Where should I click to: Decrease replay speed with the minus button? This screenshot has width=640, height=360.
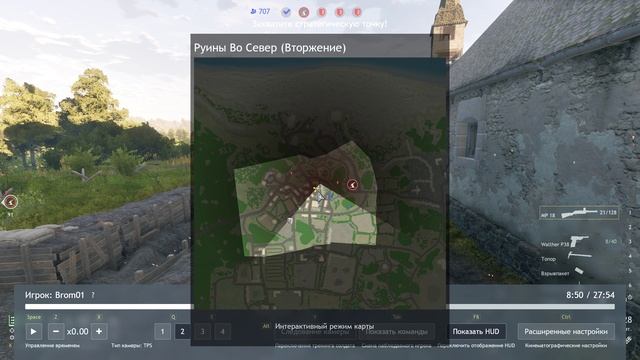tap(56, 331)
